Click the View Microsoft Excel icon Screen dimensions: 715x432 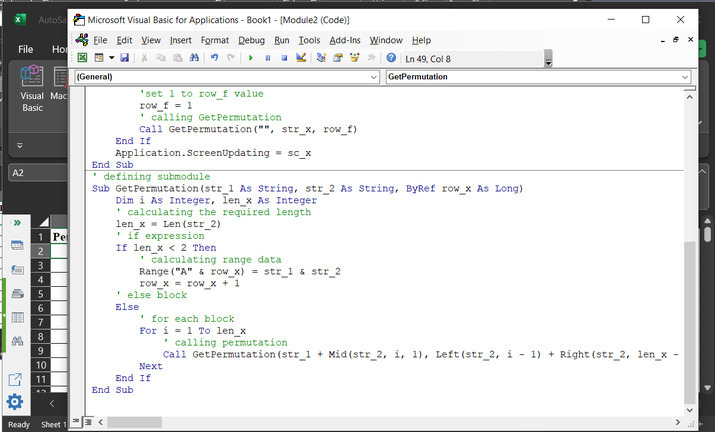(x=82, y=58)
